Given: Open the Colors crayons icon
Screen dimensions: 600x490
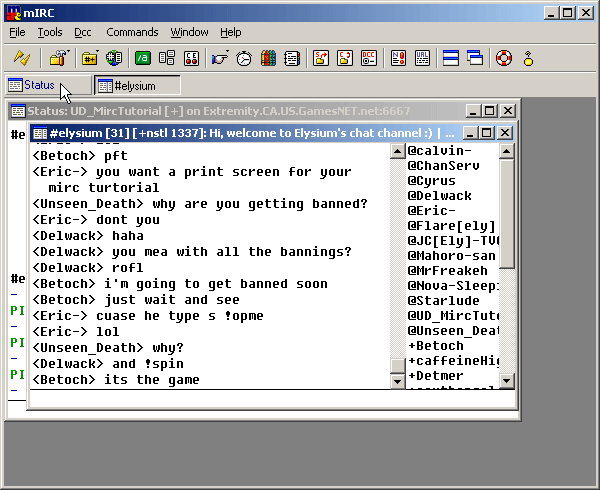Looking at the screenshot, I should [268, 58].
